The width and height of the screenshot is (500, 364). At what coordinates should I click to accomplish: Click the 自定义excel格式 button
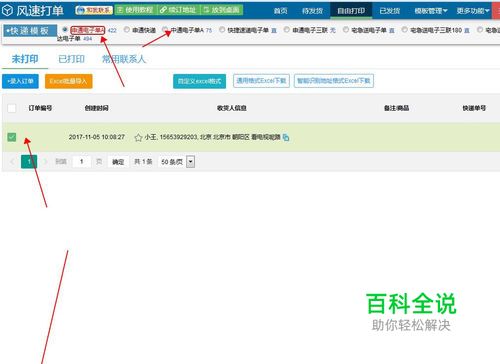tap(199, 81)
